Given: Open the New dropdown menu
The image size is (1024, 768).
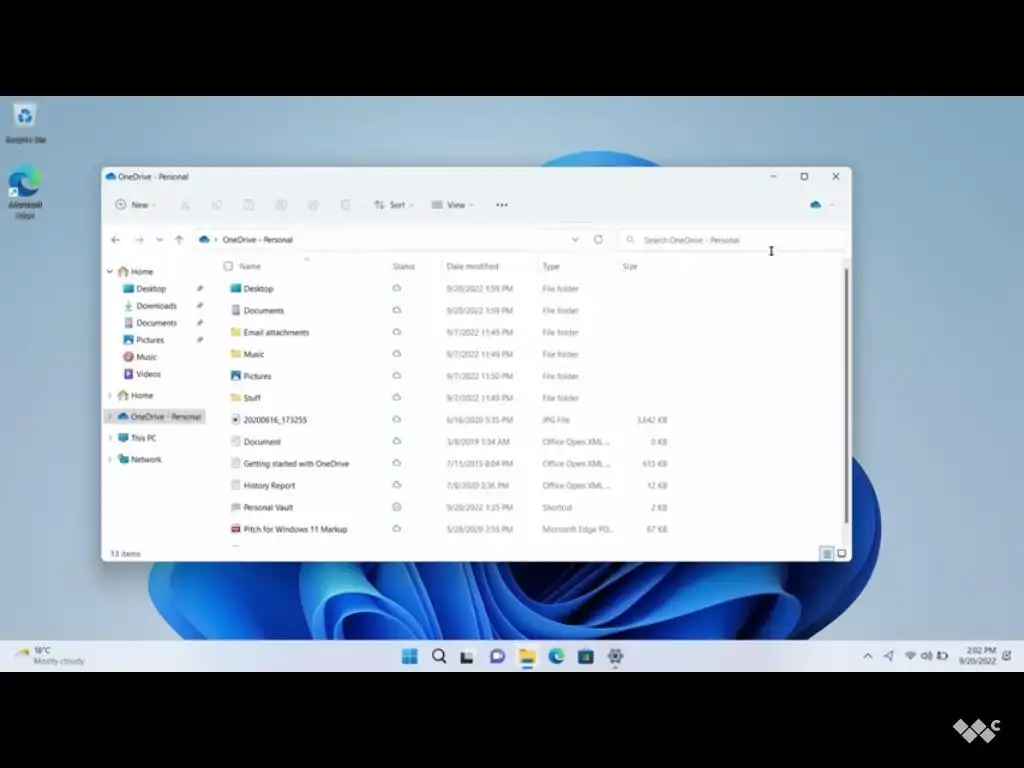Looking at the screenshot, I should 136,205.
